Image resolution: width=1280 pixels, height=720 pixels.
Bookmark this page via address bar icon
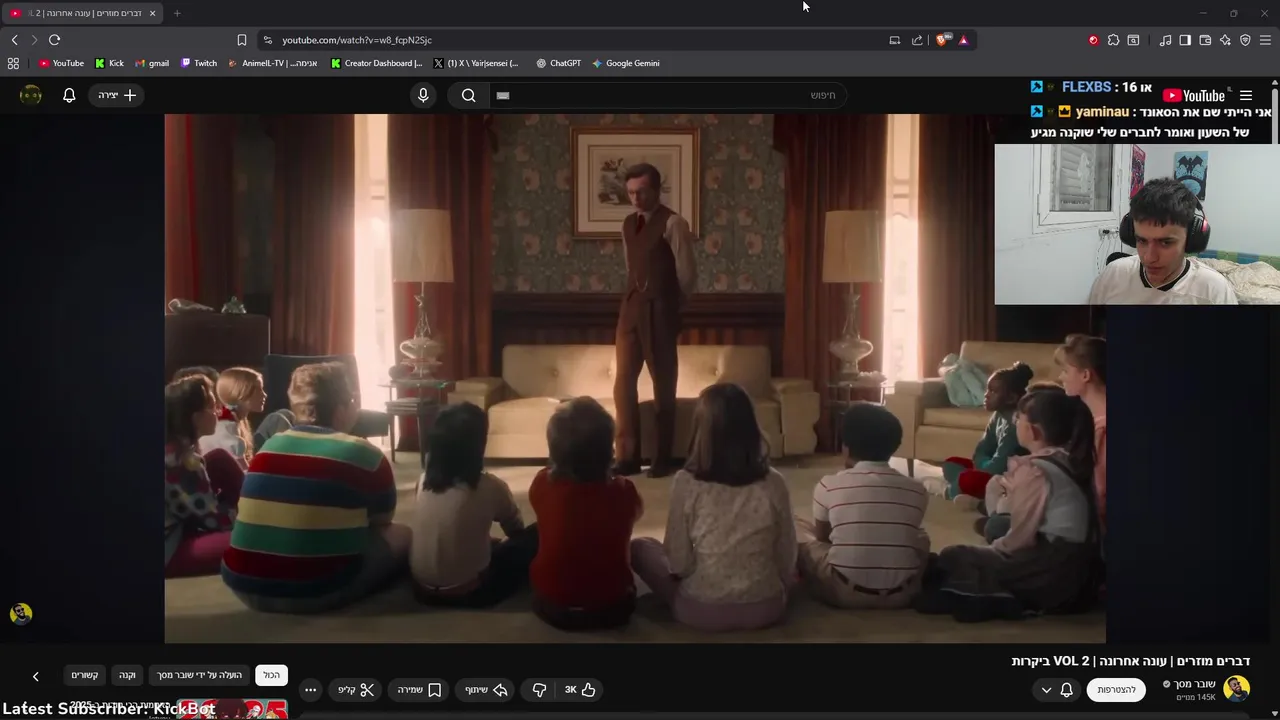pos(241,40)
